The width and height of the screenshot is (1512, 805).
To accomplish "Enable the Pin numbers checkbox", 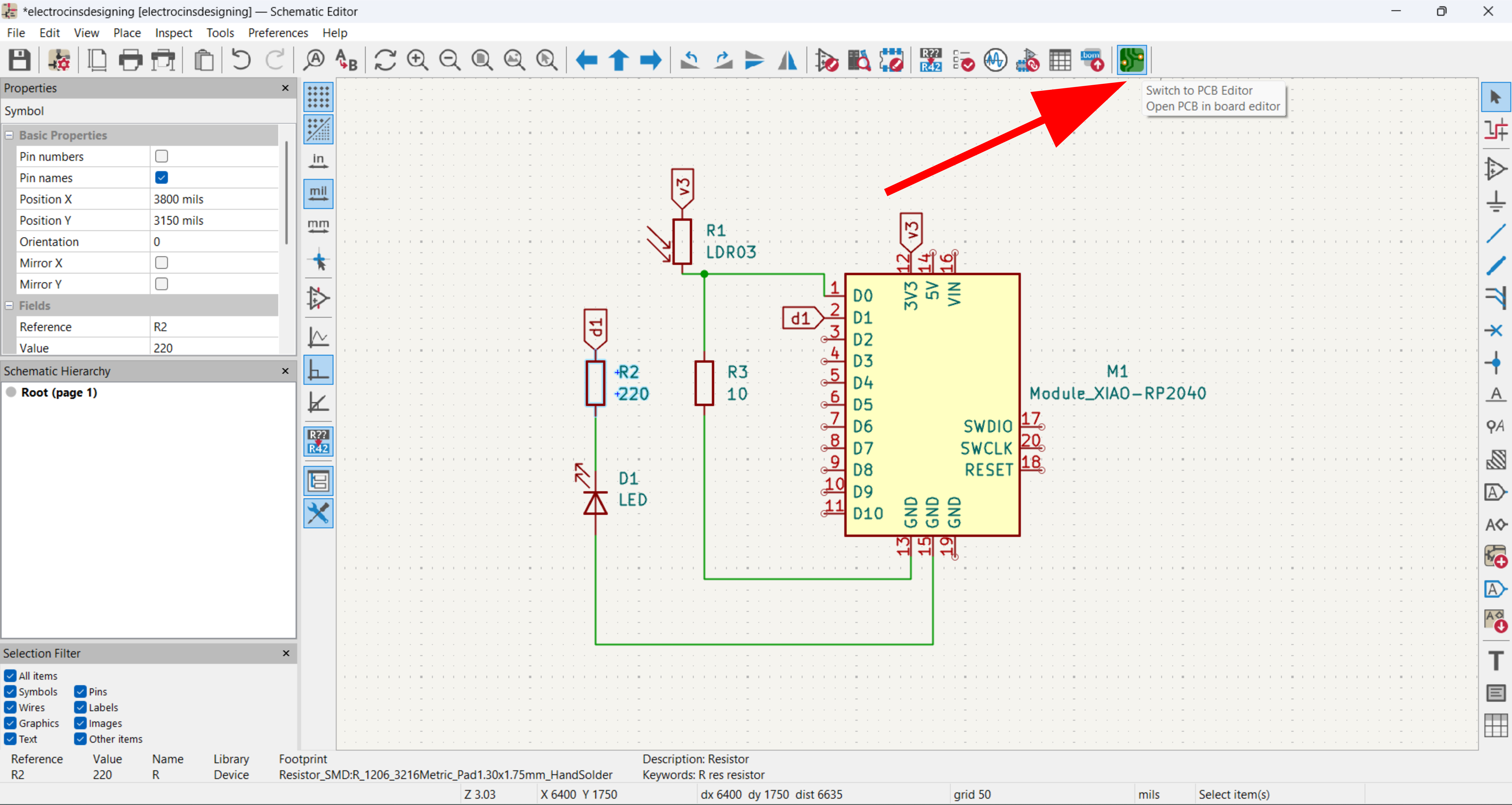I will pos(161,156).
